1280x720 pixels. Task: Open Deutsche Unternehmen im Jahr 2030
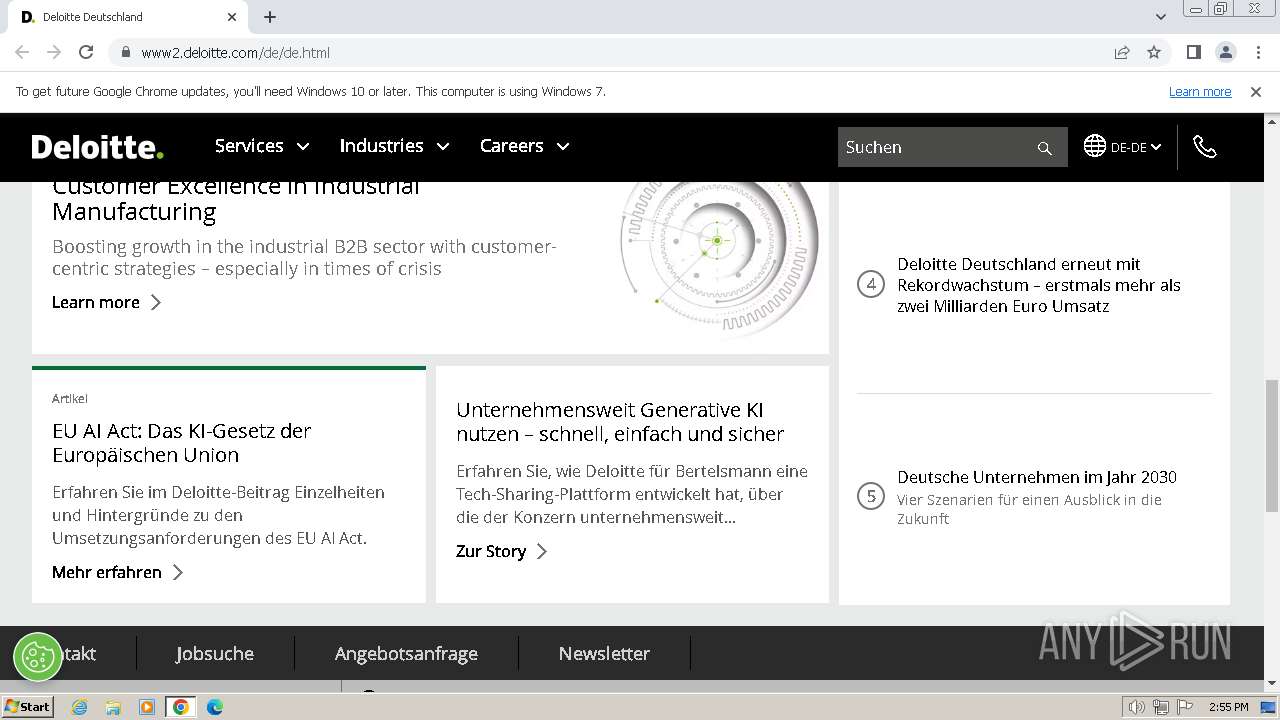1037,477
